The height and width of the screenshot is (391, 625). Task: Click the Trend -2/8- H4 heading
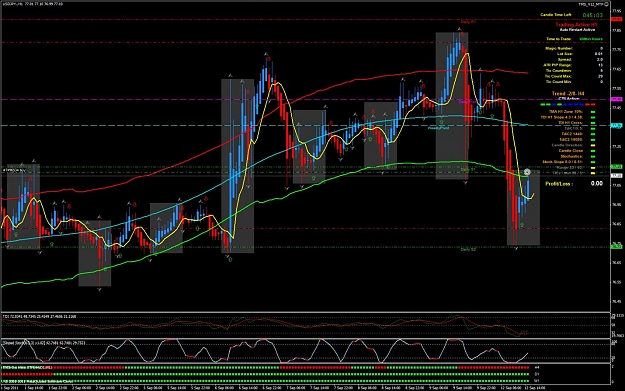[x=568, y=93]
